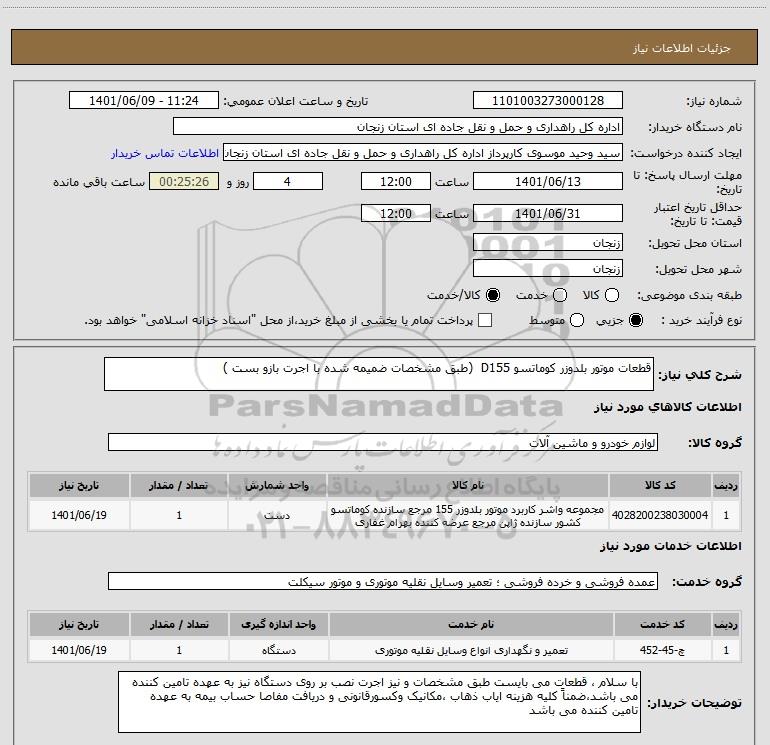Click service name تعمیر و نگهداری انواع وسایل
Viewport: 770px width, 745px height.
[471, 650]
